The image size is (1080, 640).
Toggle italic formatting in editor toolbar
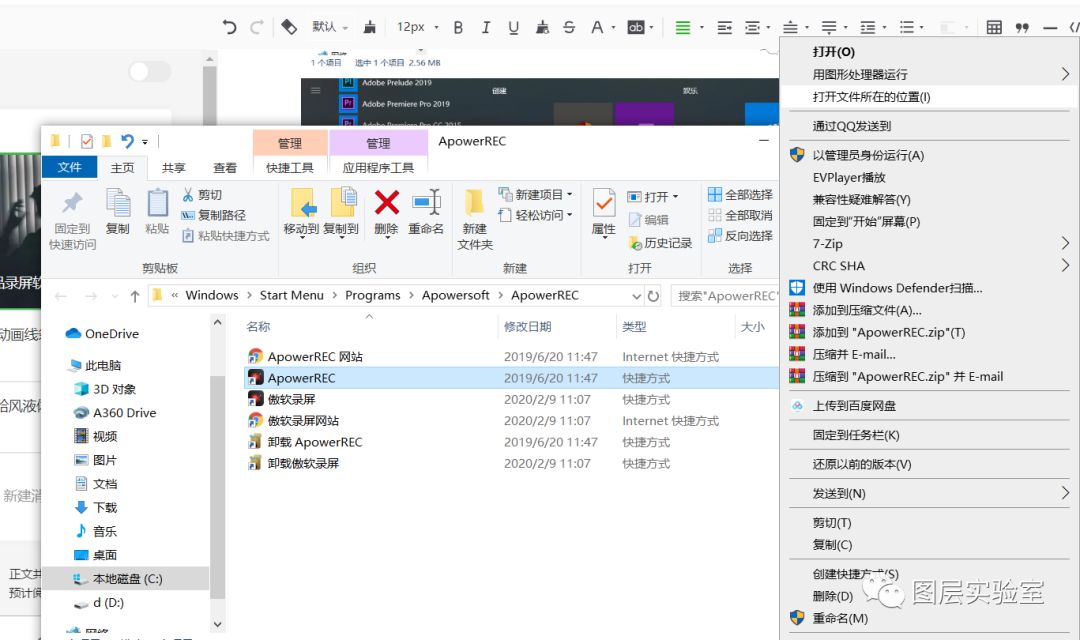(486, 27)
